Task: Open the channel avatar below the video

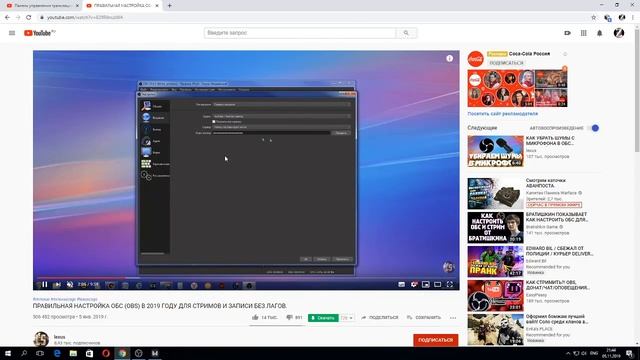Action: click(41, 339)
